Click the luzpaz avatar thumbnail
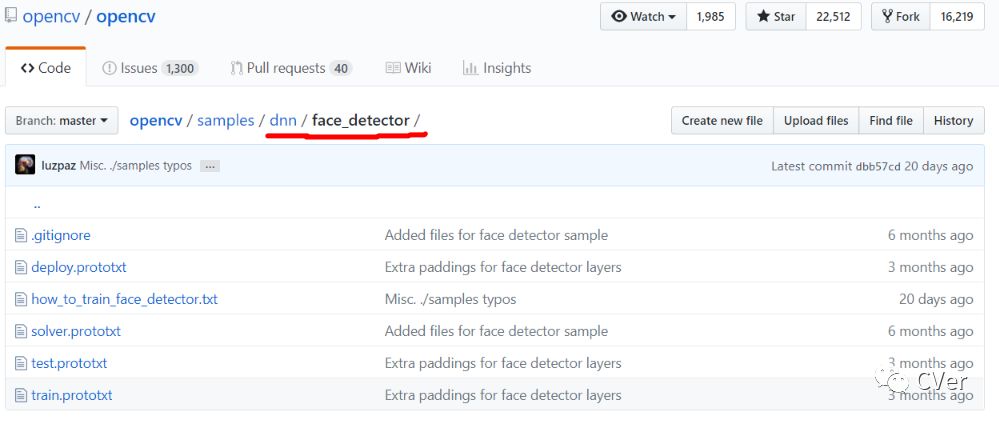Viewport: 999px width, 422px height. pos(25,165)
